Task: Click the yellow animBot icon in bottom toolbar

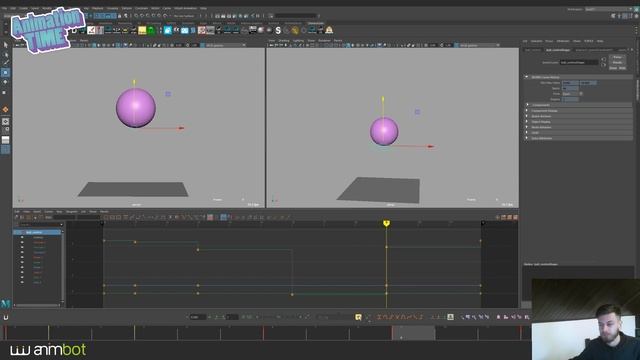Action: [358, 317]
